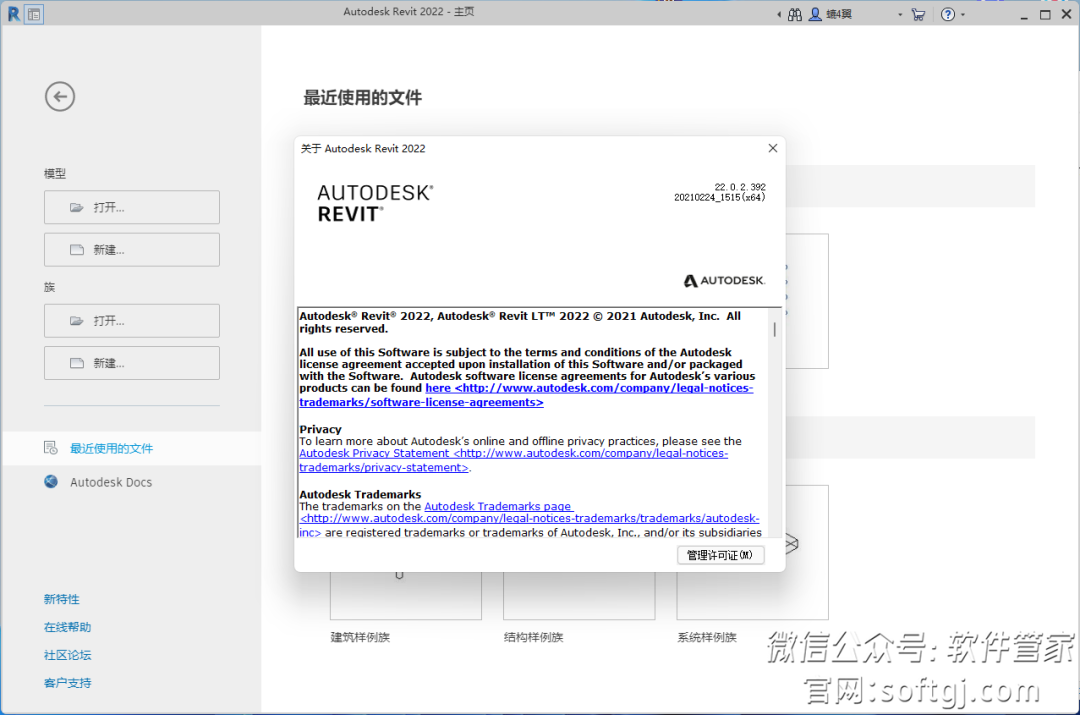Open the Autodesk App Store cart icon
The height and width of the screenshot is (715, 1080).
tap(918, 14)
